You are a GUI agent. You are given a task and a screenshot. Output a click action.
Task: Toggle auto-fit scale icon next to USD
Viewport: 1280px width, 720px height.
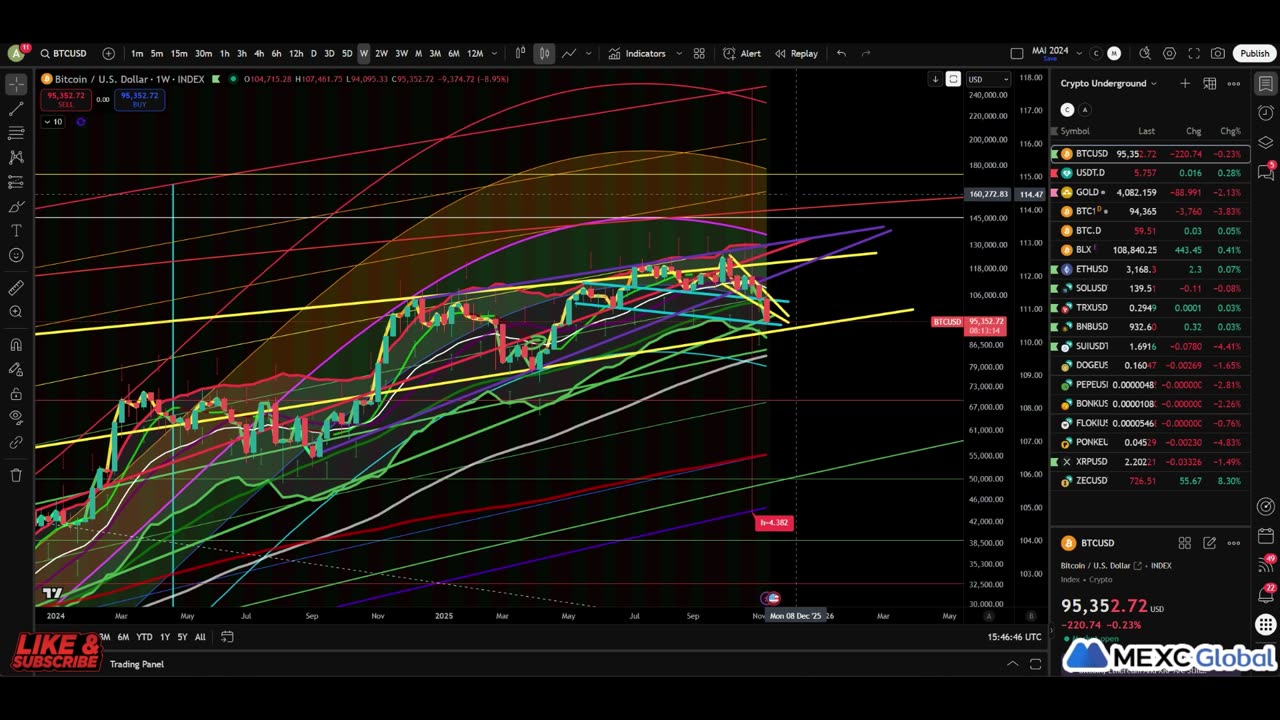tap(953, 79)
